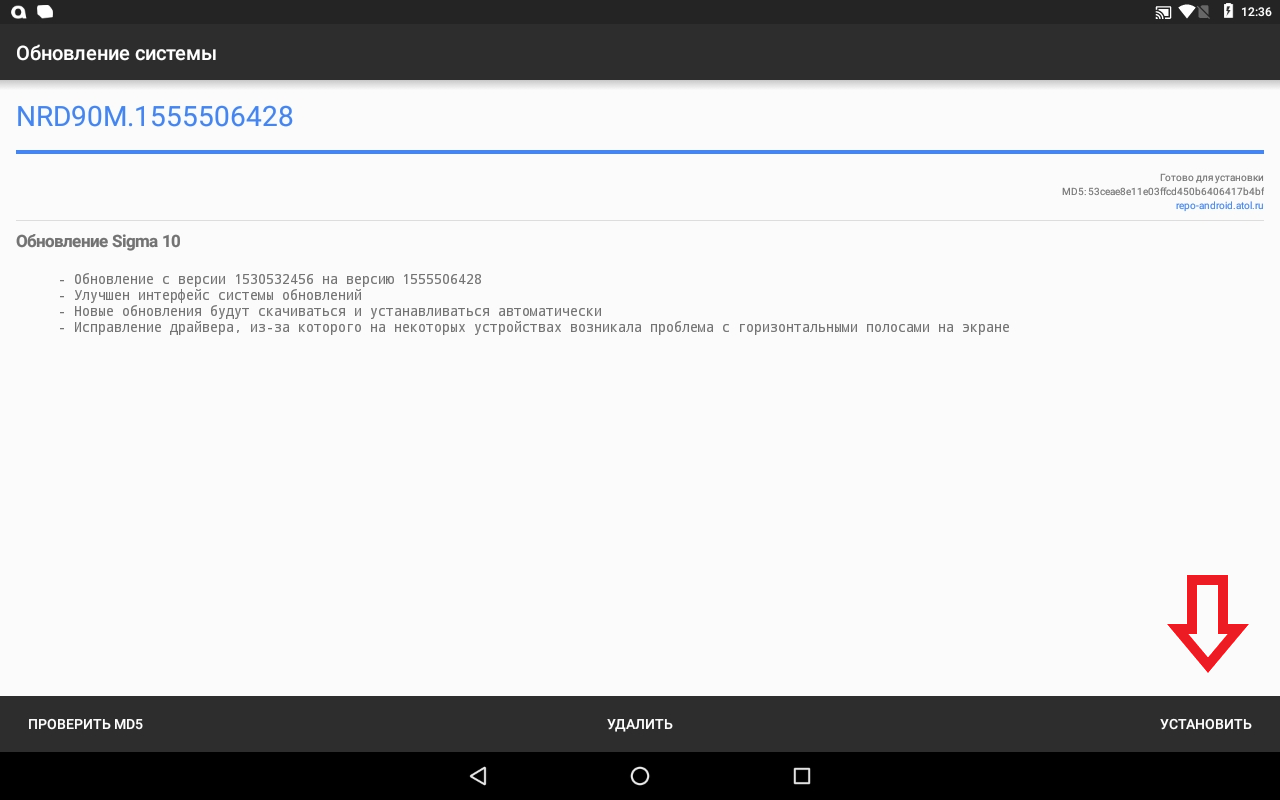
Task: Tap the Wi-Fi status icon
Action: pos(1187,12)
